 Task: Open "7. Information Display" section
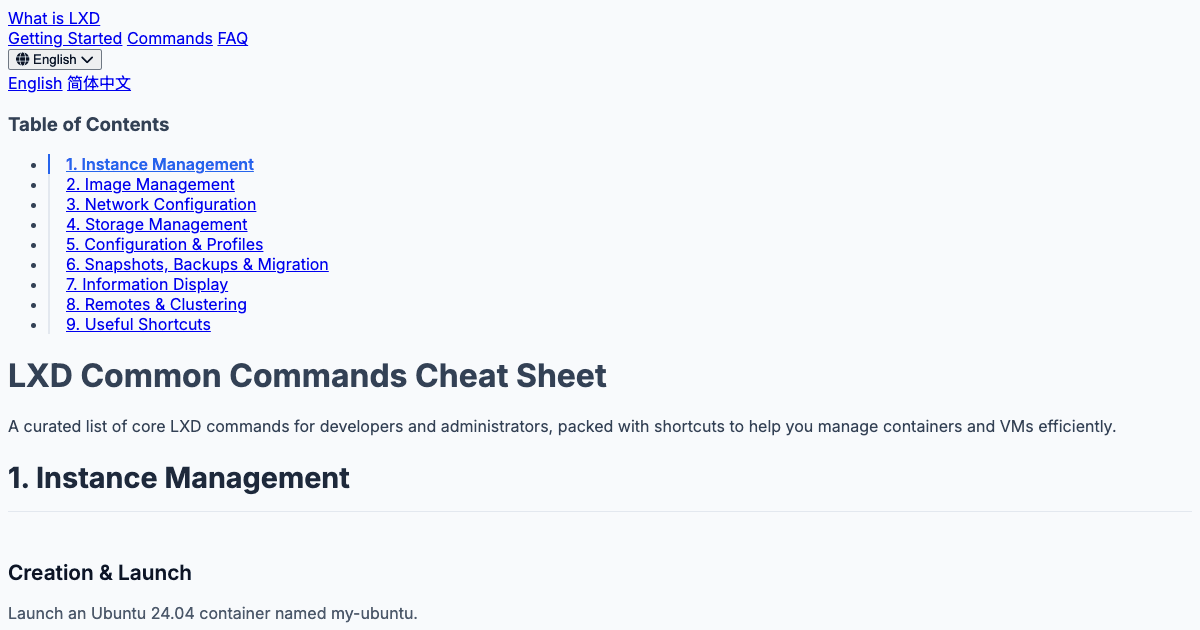click(146, 284)
